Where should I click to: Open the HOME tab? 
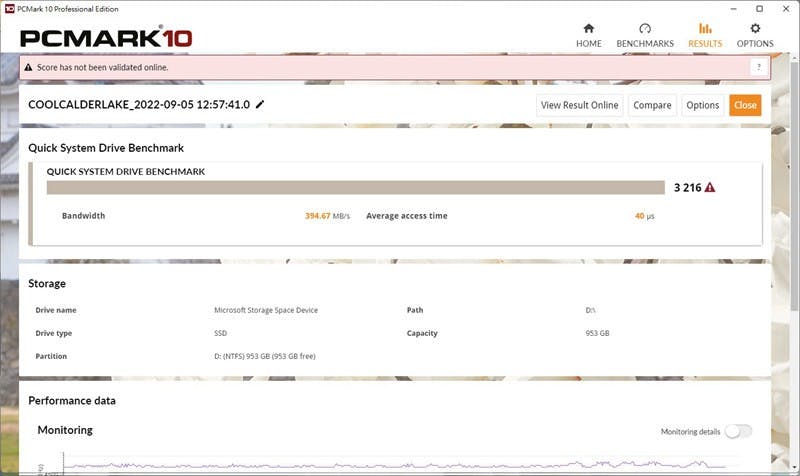point(589,35)
